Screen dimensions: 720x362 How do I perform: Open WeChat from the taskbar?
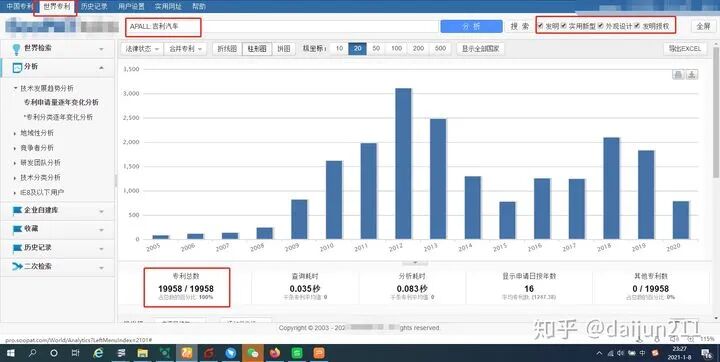[x=253, y=353]
